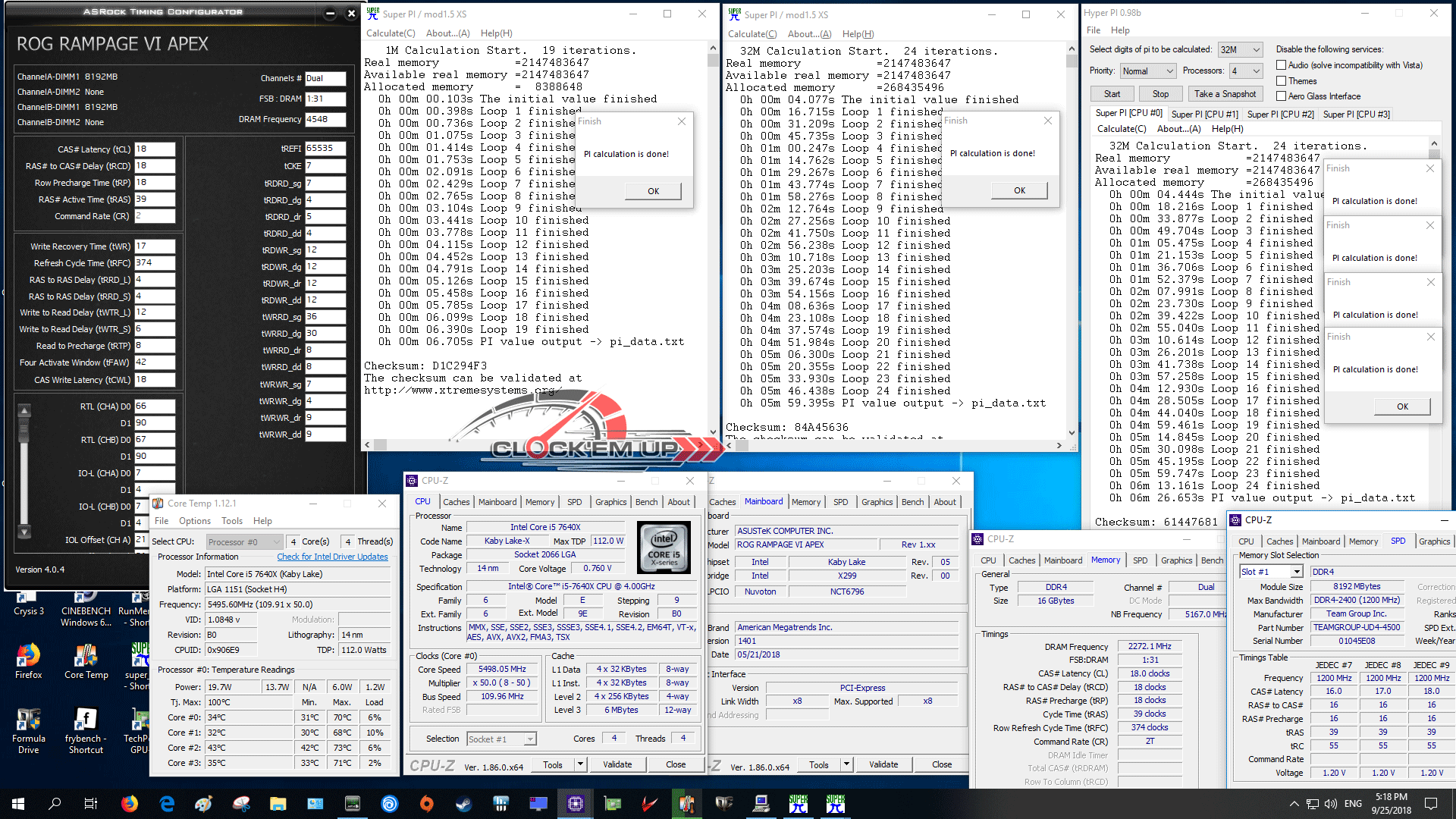The width and height of the screenshot is (1456, 819).
Task: Open the Options menu in Core Temp
Action: (195, 521)
